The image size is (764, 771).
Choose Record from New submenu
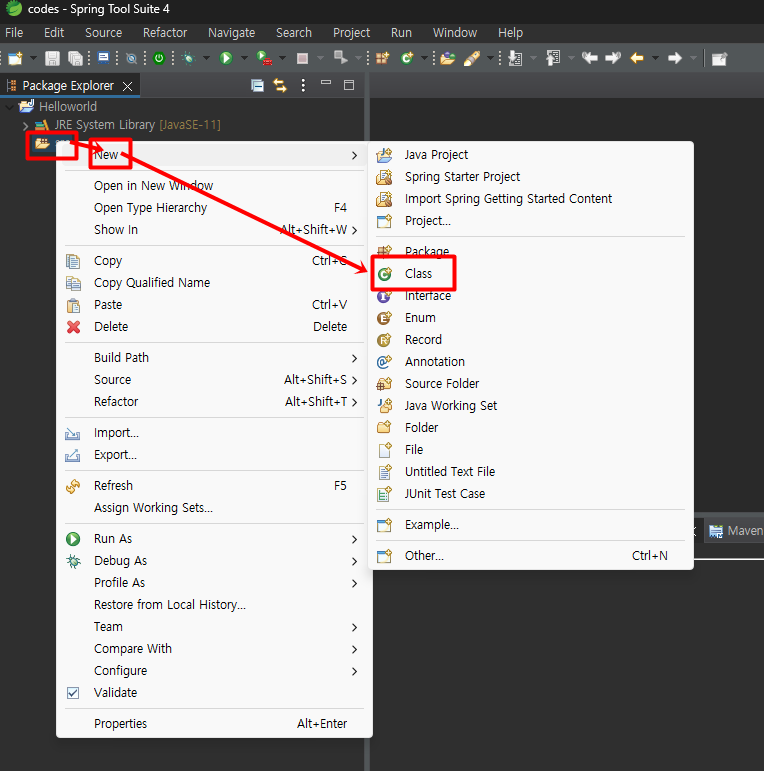[x=531, y=340]
